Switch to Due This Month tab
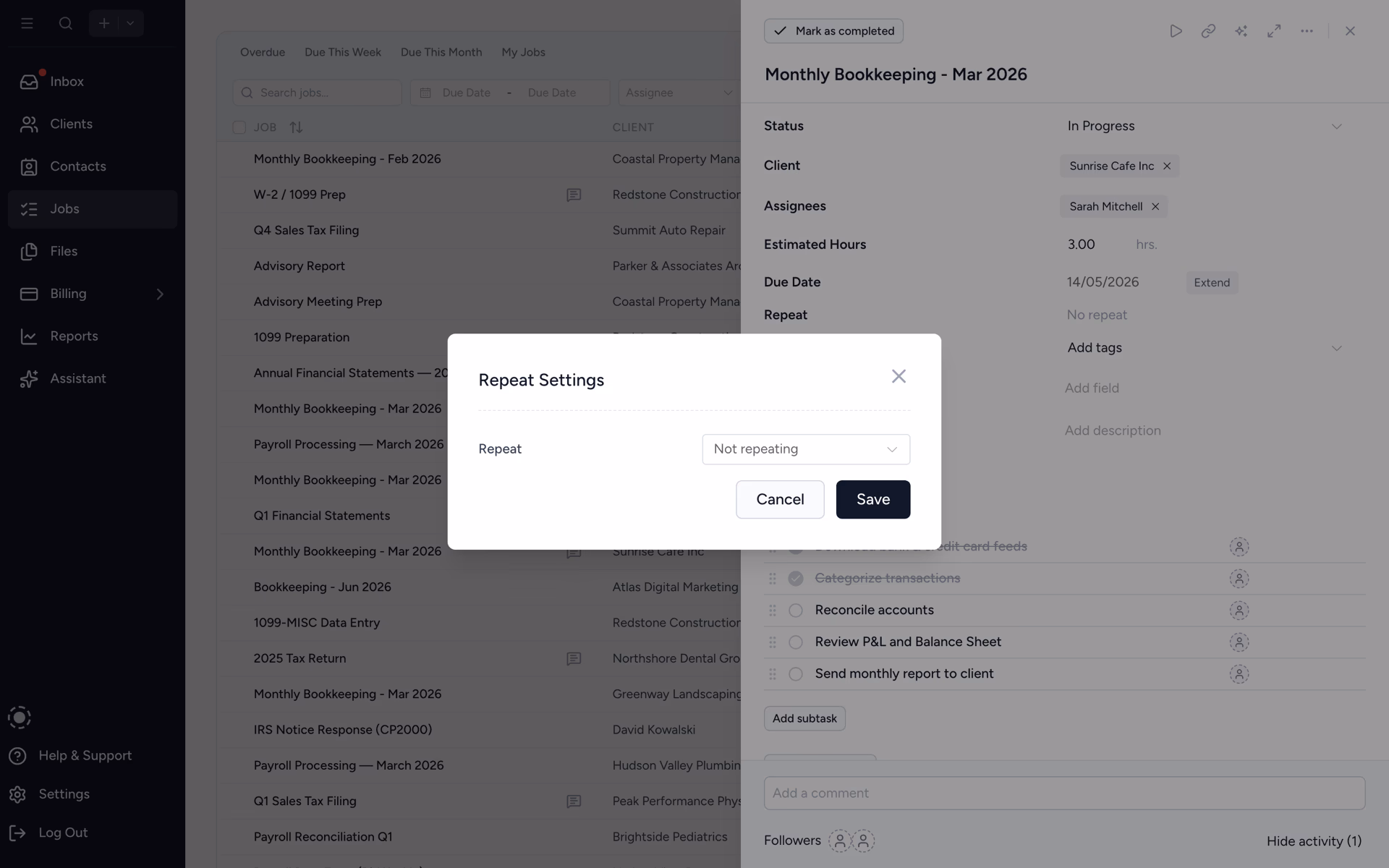 click(441, 52)
